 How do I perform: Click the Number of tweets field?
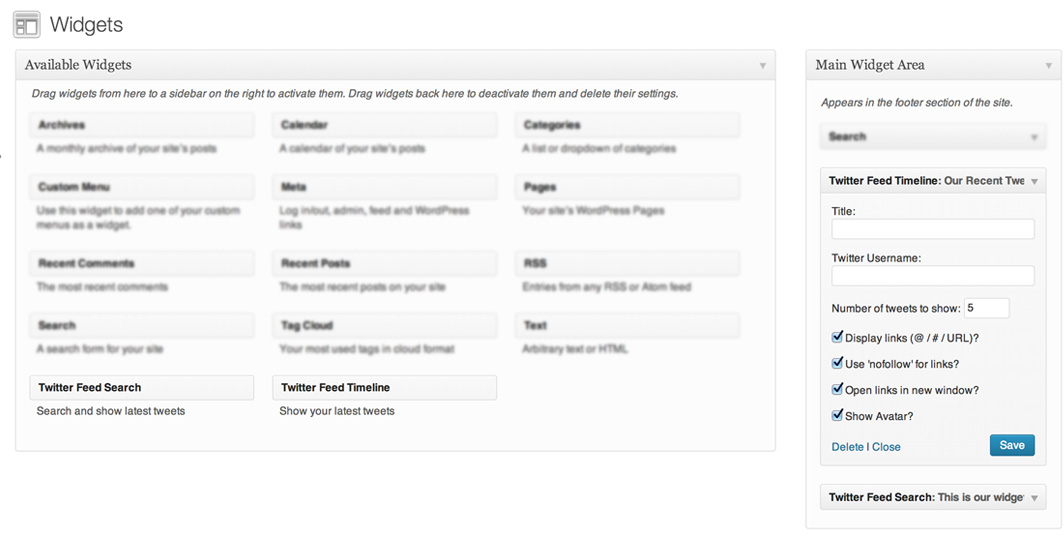[987, 308]
